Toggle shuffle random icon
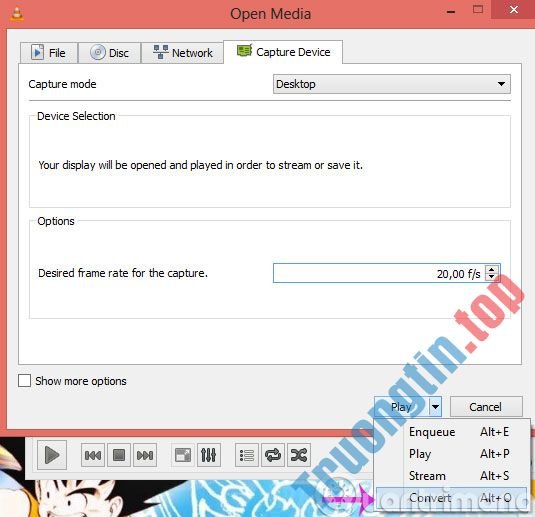The image size is (535, 517). (299, 455)
